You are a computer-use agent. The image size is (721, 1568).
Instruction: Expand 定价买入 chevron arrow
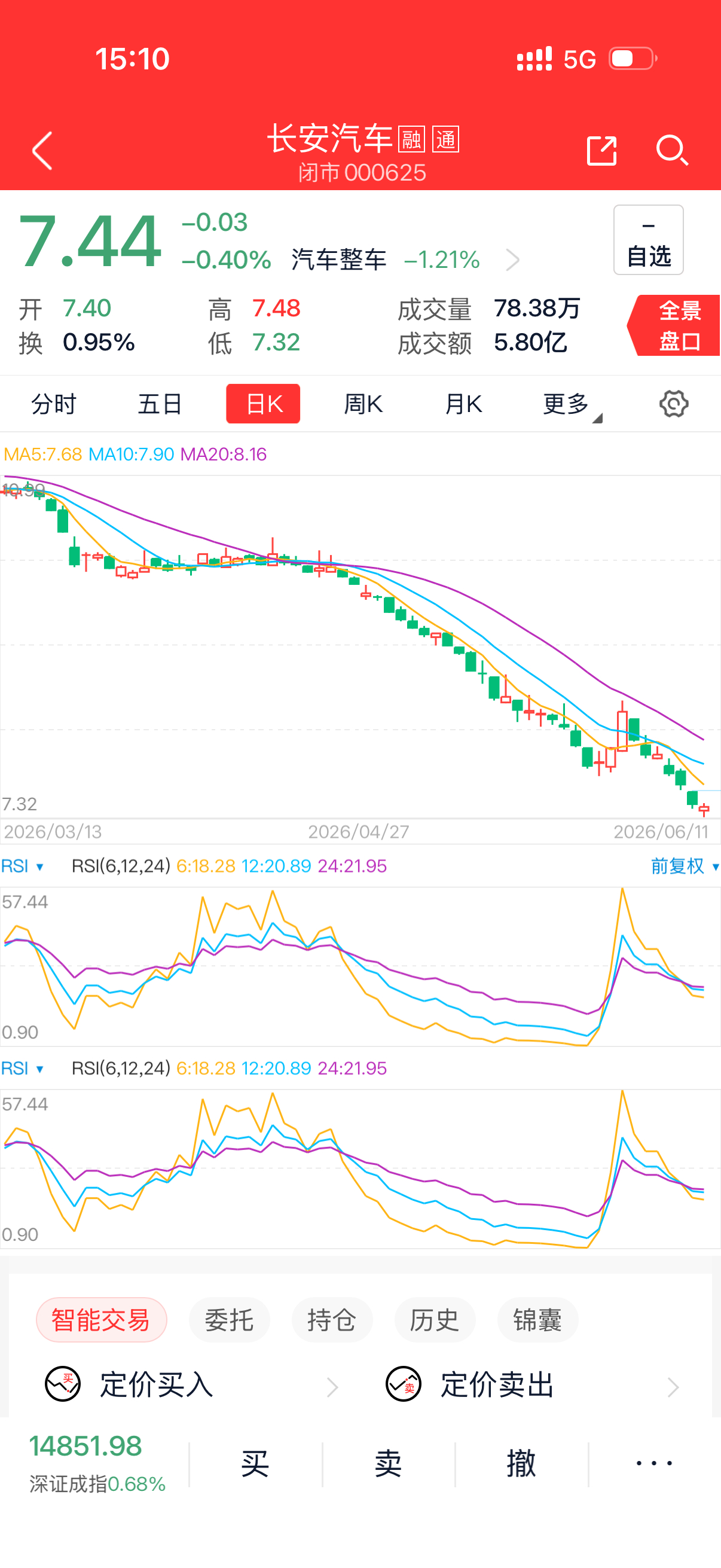[332, 1387]
